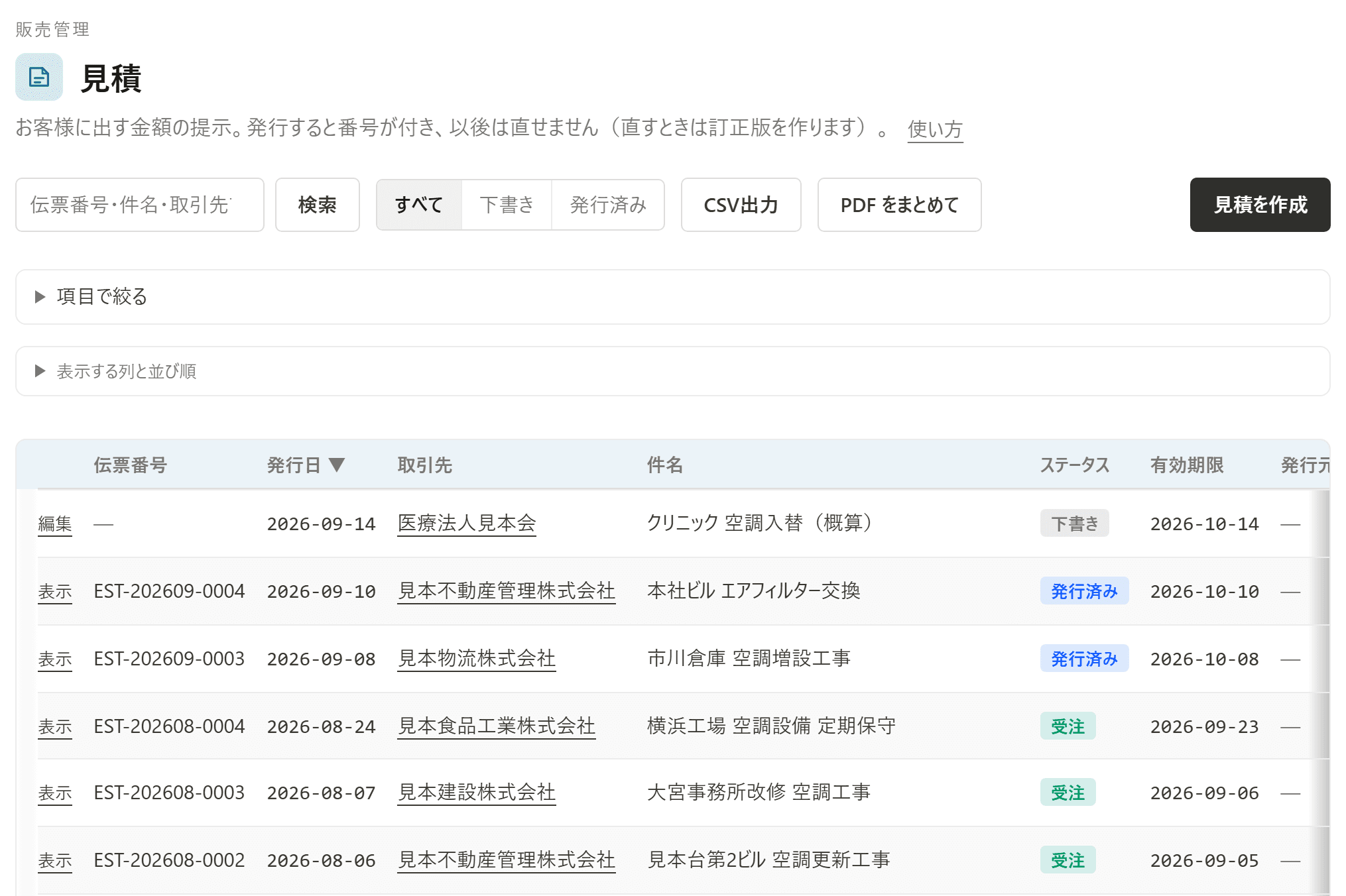Click the ステータス column header
Screen dimensions: 1346x896
tap(1075, 465)
